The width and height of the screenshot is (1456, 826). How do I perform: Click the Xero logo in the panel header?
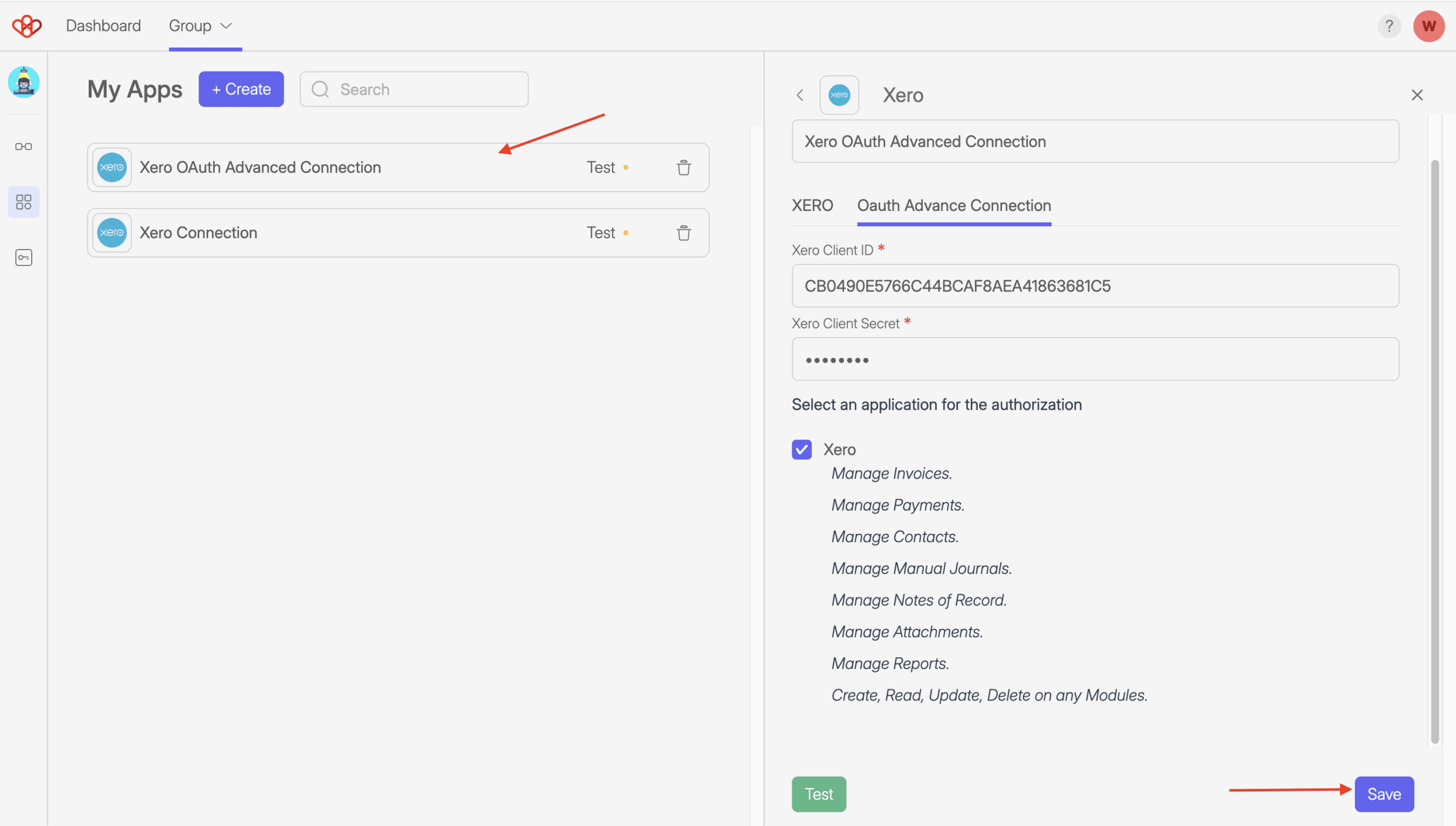[x=839, y=95]
